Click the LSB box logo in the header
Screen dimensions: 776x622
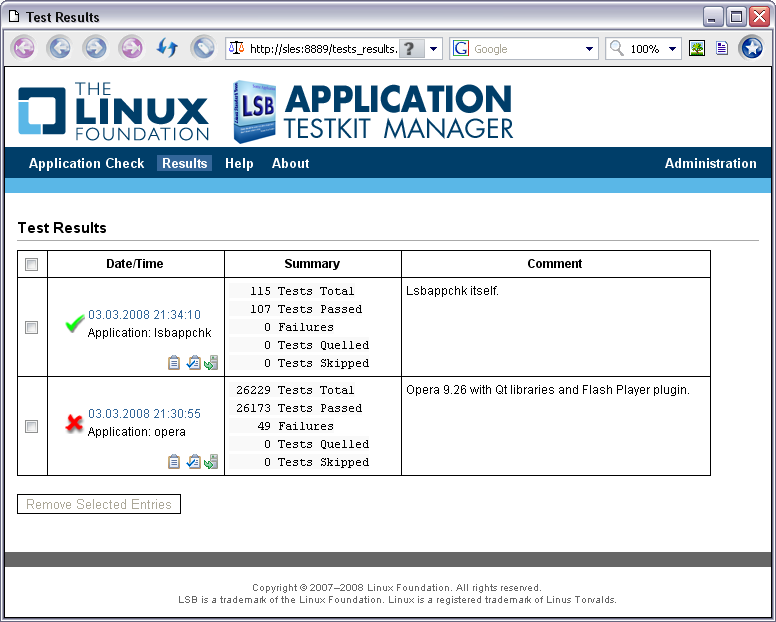click(x=254, y=111)
